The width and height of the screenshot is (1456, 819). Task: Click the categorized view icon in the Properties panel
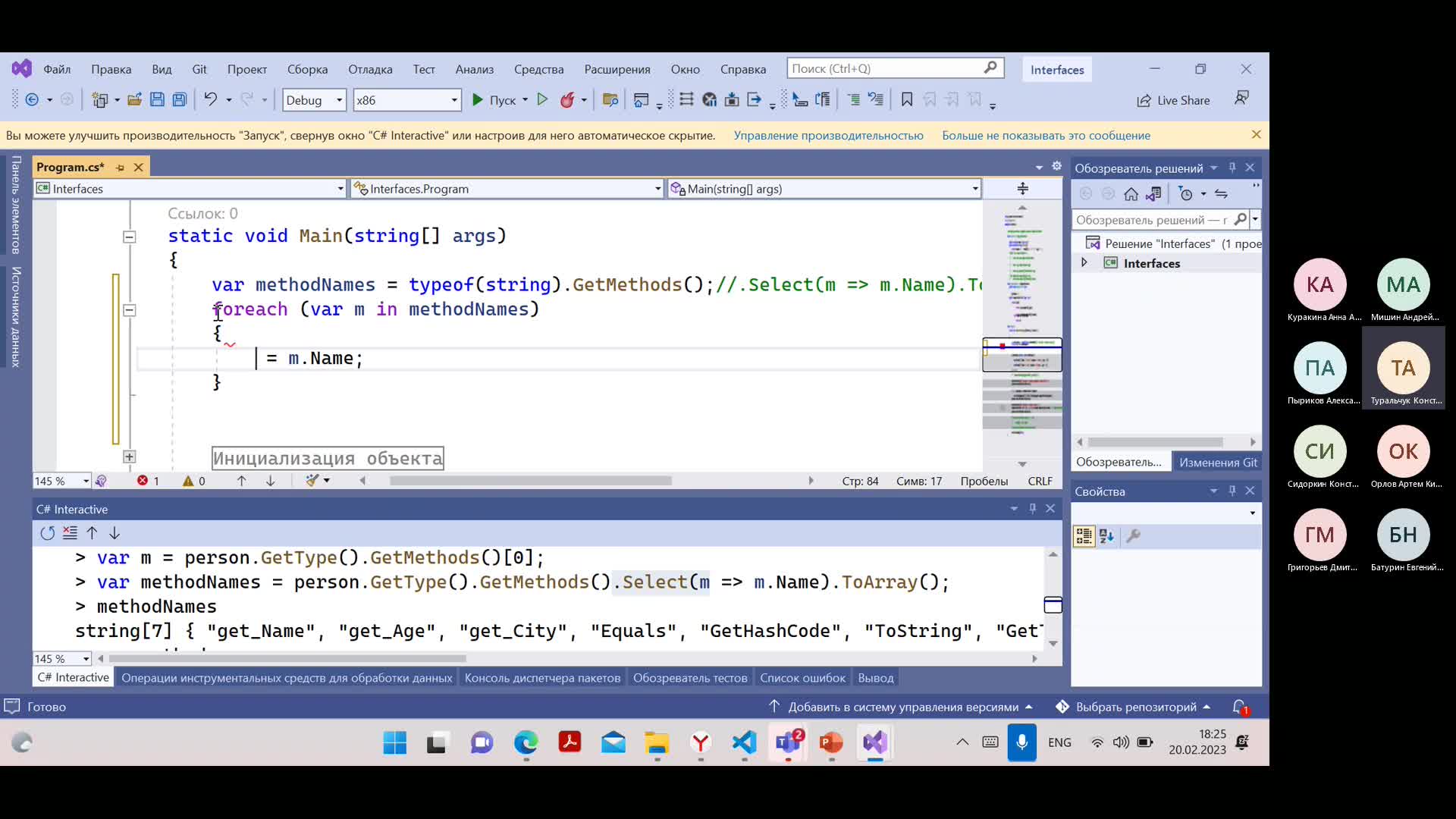[1084, 536]
